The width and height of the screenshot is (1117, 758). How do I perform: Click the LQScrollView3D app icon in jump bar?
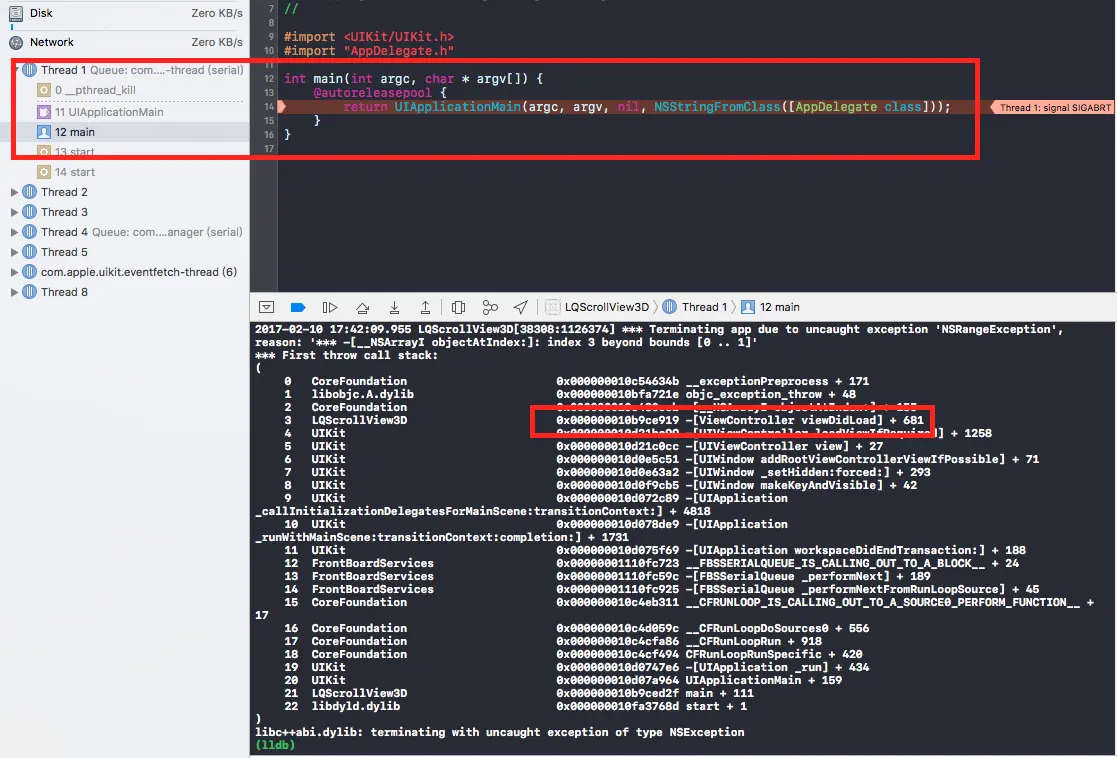click(x=552, y=307)
